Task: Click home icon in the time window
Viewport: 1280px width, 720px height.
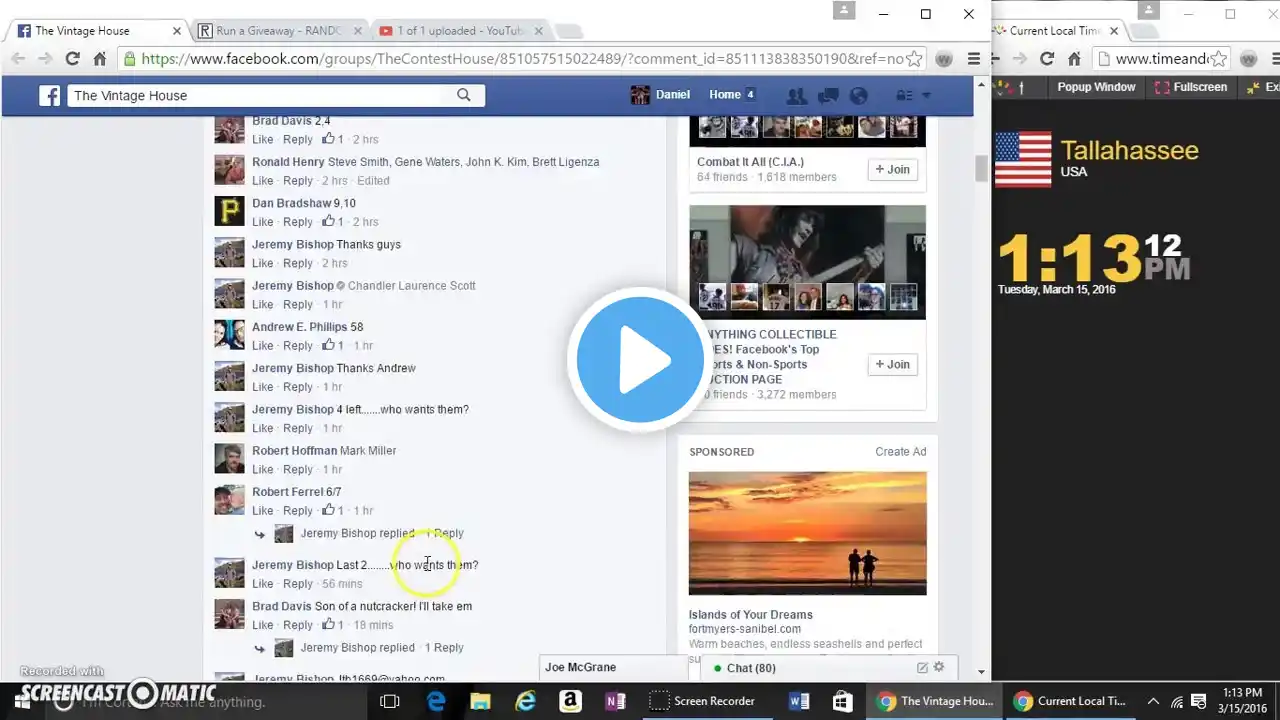Action: tap(1075, 59)
